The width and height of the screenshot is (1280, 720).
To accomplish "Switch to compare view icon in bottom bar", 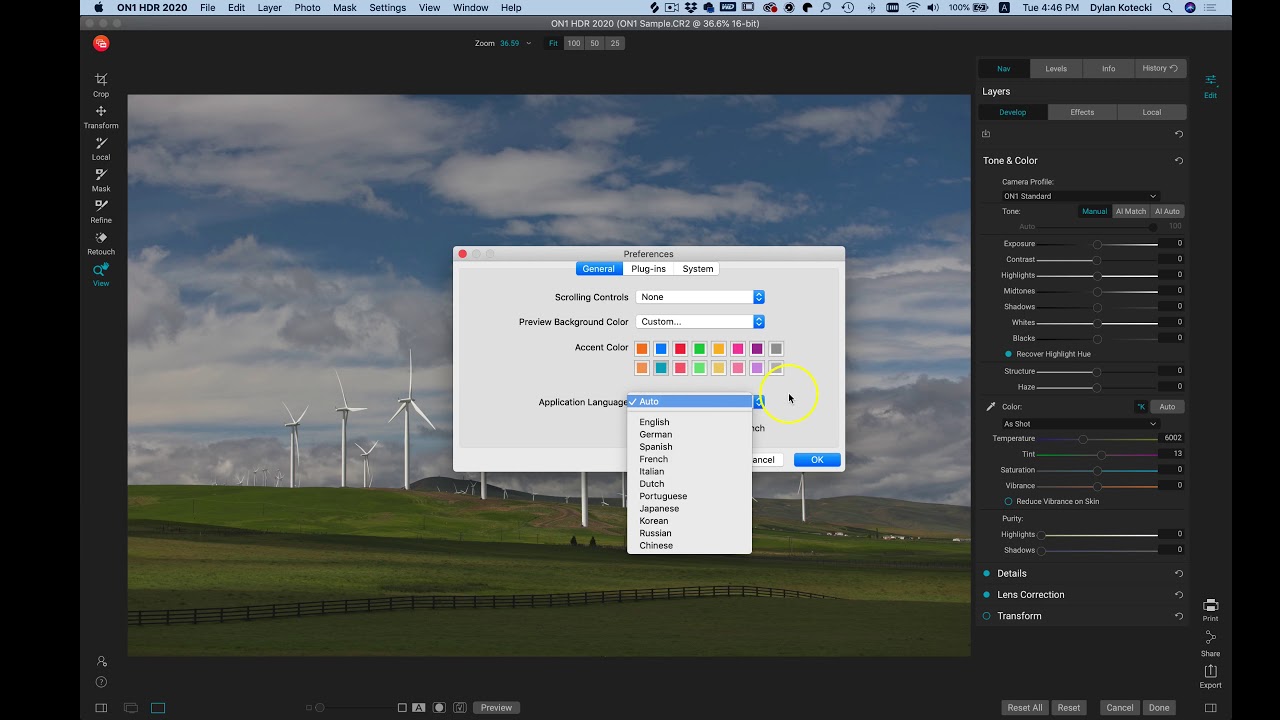I will 130,708.
